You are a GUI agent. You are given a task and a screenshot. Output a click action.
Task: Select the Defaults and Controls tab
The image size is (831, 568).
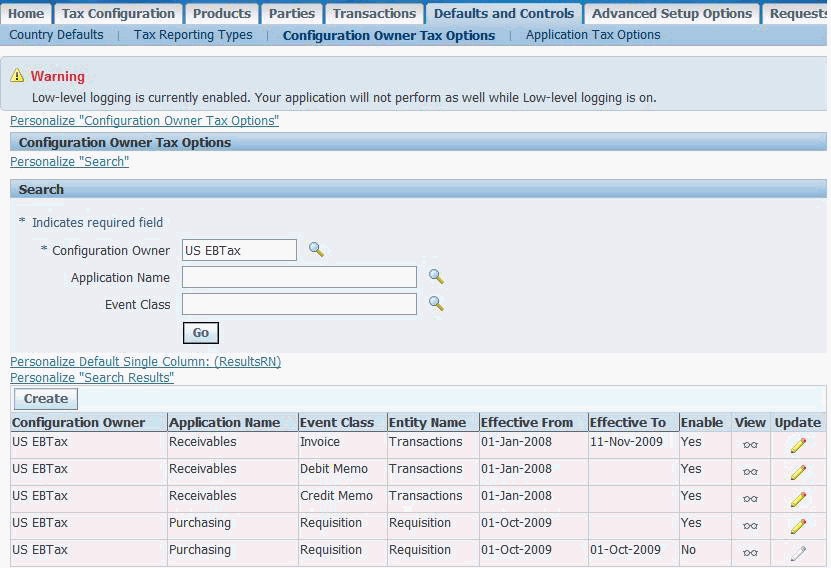coord(503,13)
